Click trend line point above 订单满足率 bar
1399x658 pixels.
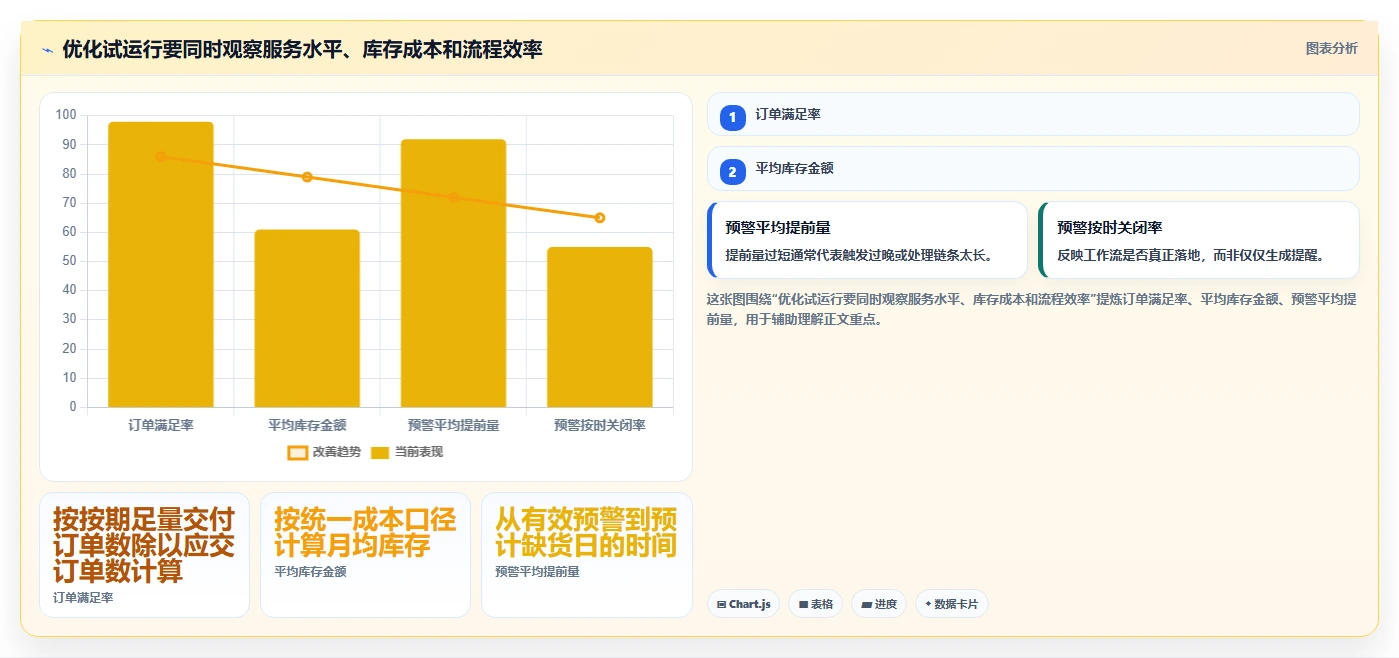pyautogui.click(x=161, y=156)
